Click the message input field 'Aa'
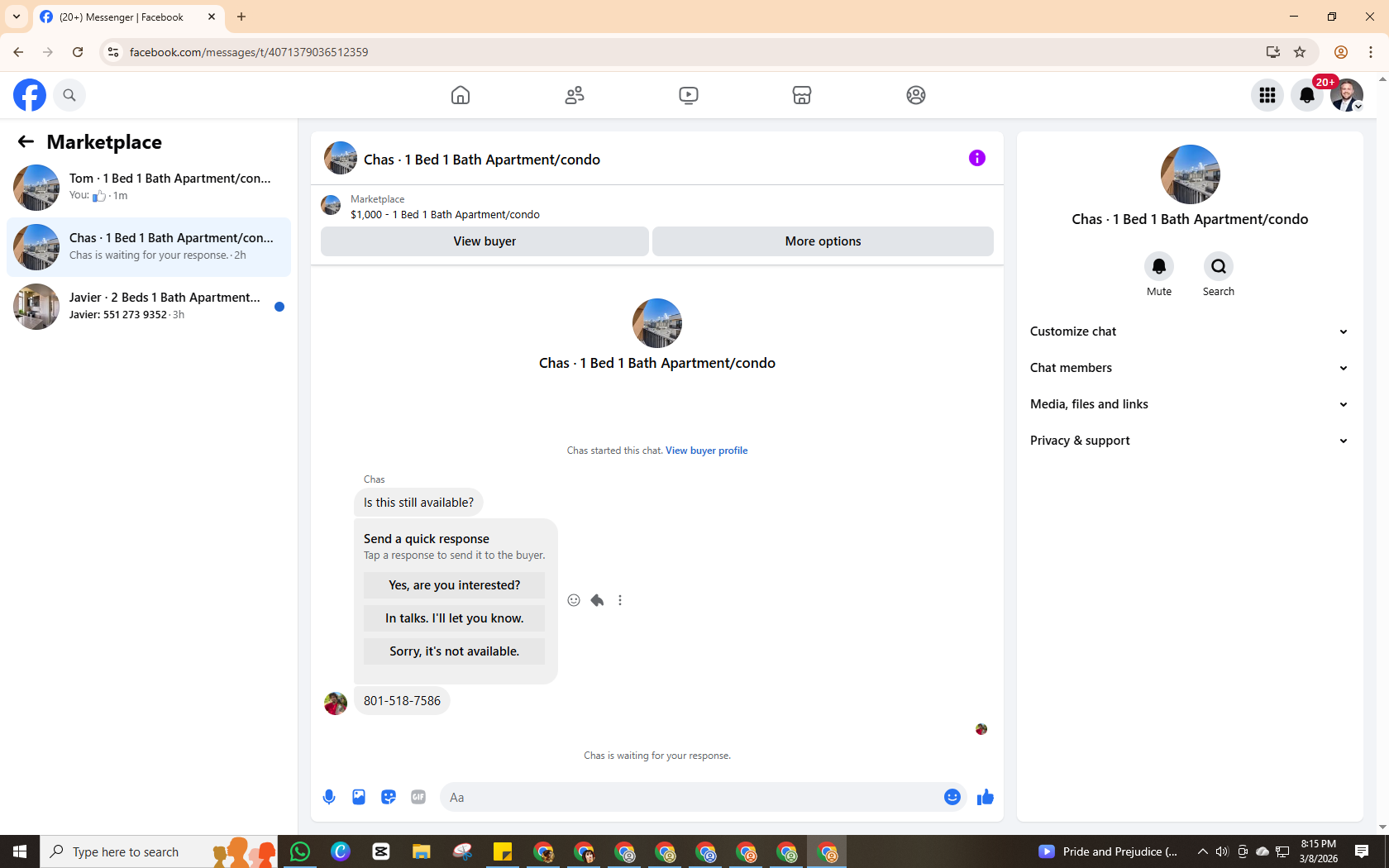 pyautogui.click(x=690, y=797)
